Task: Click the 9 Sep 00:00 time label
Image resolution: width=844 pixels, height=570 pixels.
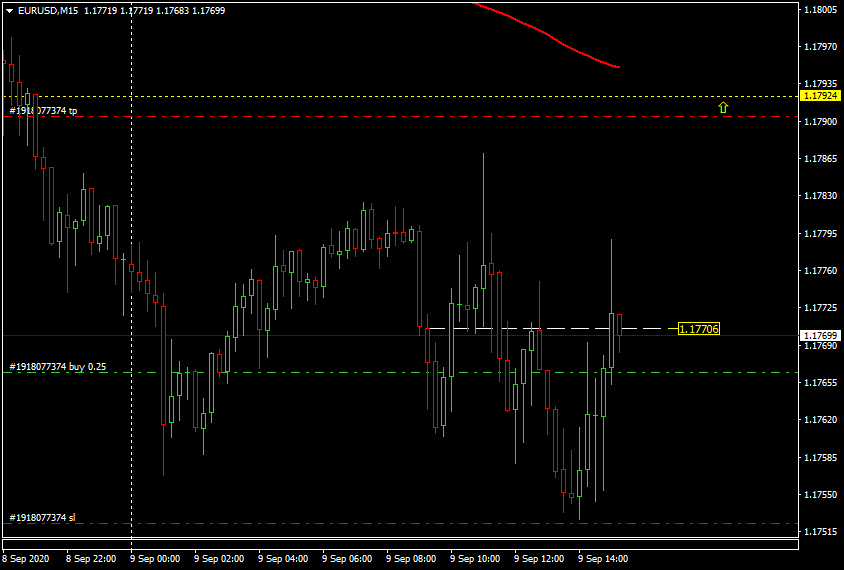Action: (155, 559)
